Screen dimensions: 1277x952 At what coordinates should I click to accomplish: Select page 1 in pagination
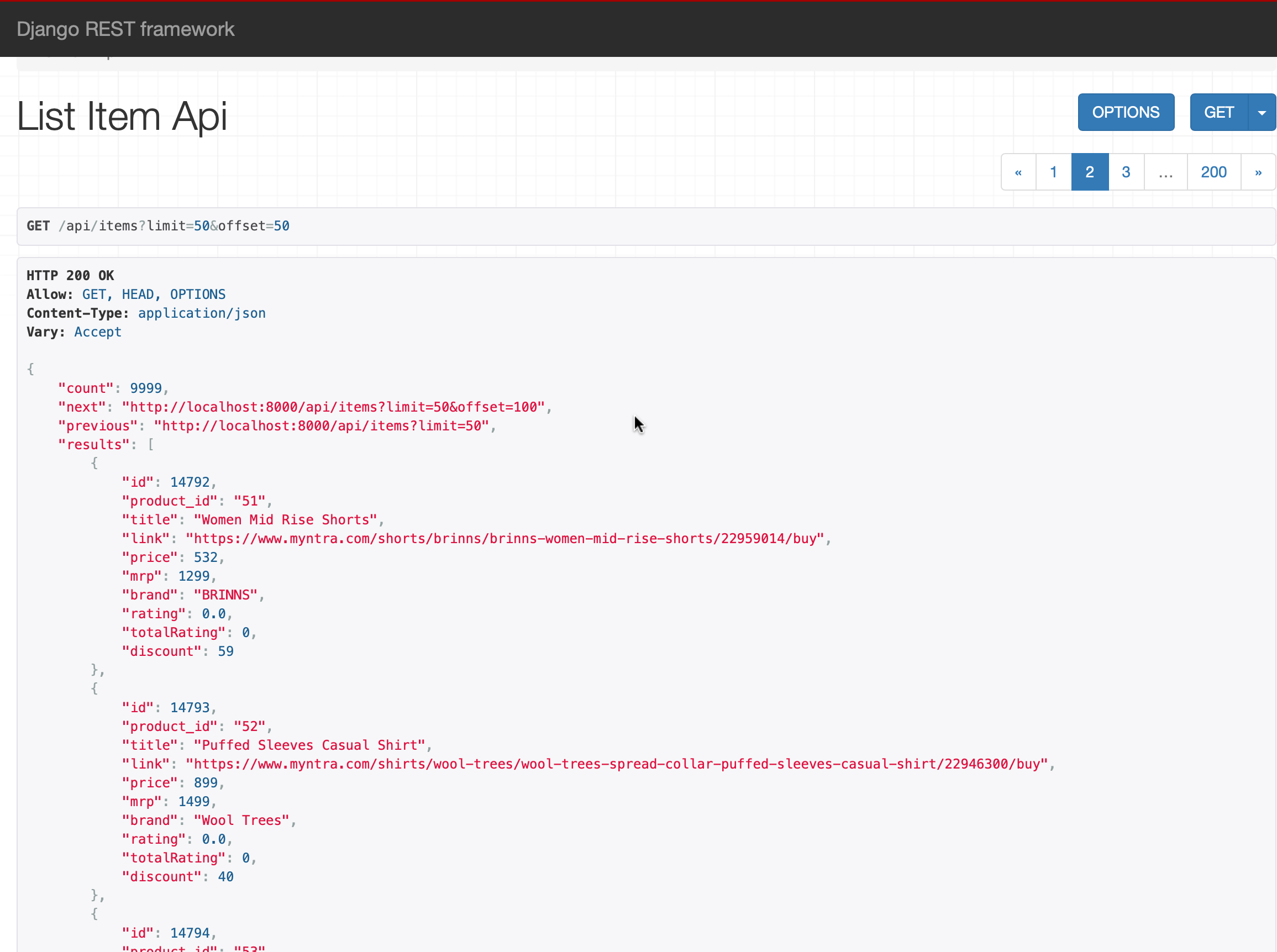(x=1053, y=172)
